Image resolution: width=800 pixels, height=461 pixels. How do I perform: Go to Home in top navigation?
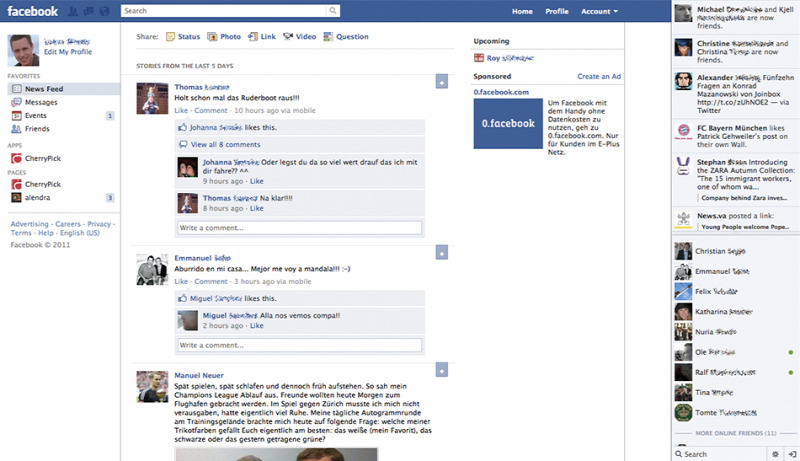pyautogui.click(x=522, y=11)
